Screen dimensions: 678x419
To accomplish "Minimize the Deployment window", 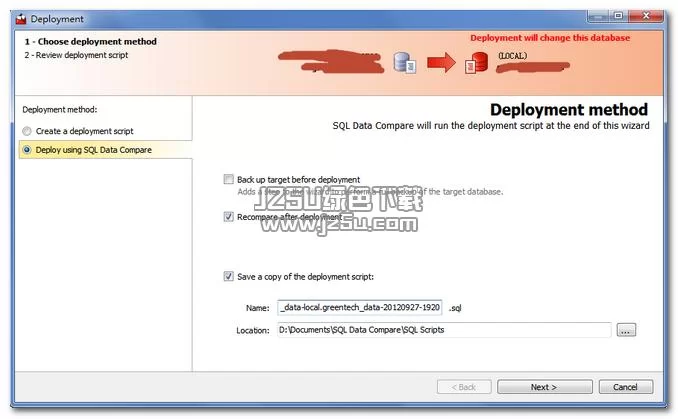I will 598,17.
